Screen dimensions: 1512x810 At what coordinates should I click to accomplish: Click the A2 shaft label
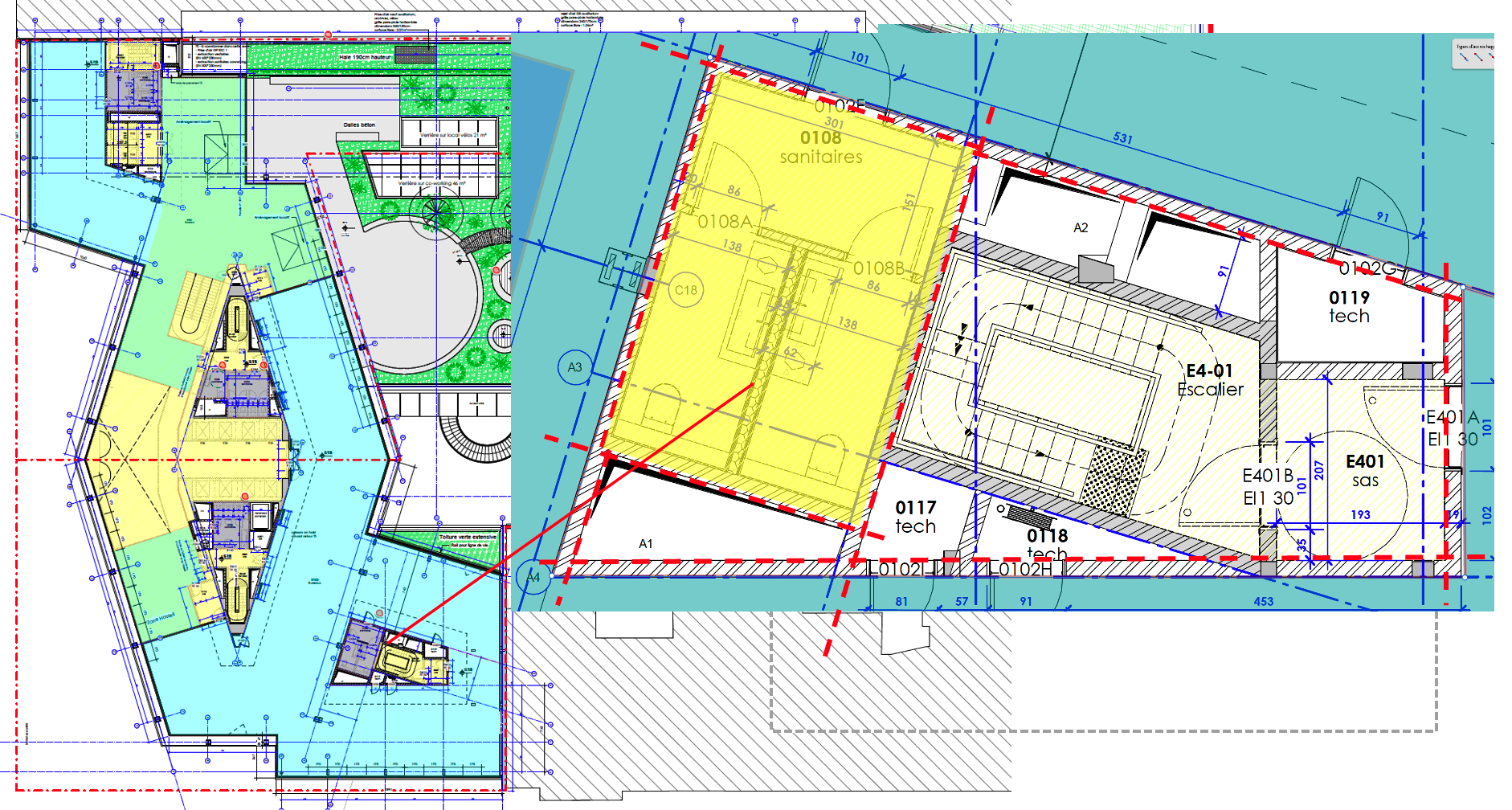click(x=1081, y=227)
